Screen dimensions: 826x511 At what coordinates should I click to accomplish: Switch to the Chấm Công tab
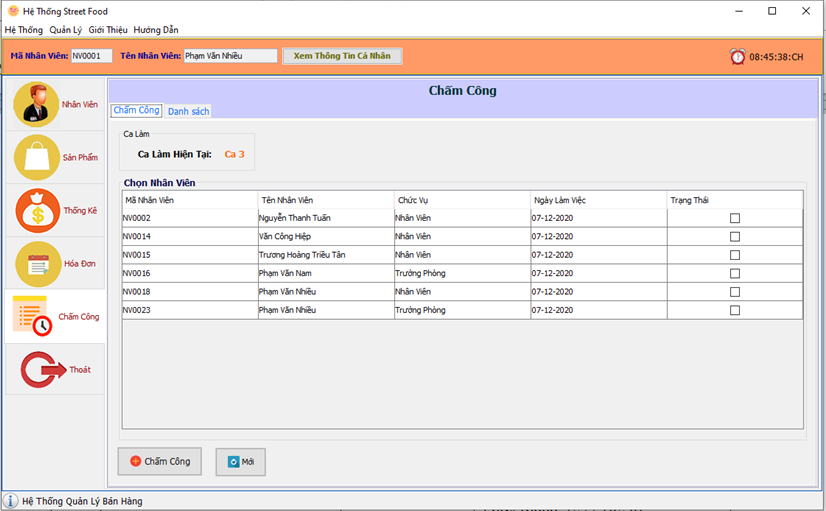(136, 110)
